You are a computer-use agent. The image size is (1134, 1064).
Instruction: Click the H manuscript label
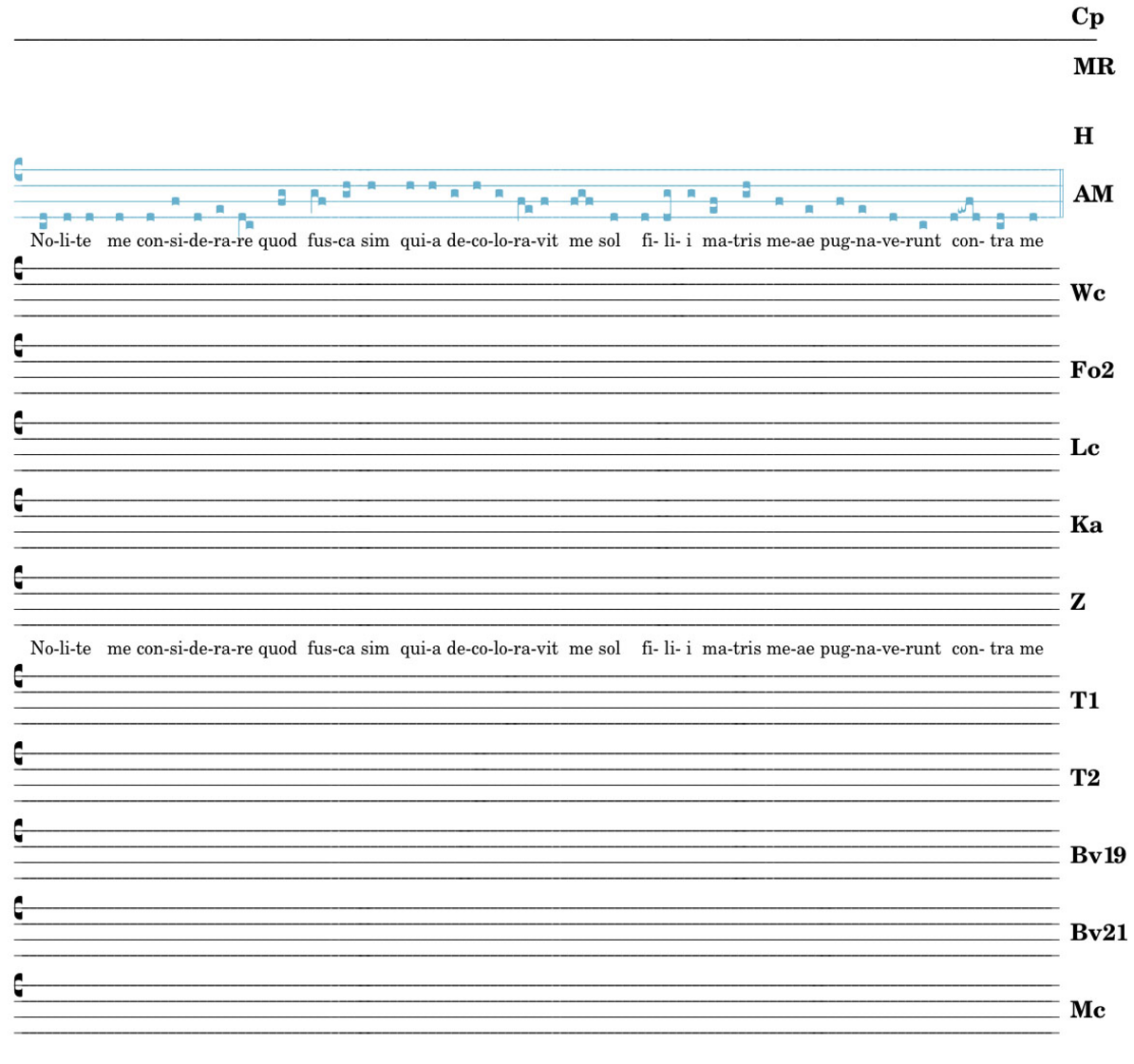1083,136
